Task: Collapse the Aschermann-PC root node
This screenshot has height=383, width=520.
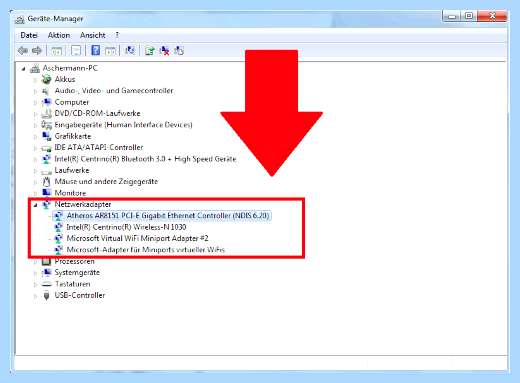Action: point(23,69)
